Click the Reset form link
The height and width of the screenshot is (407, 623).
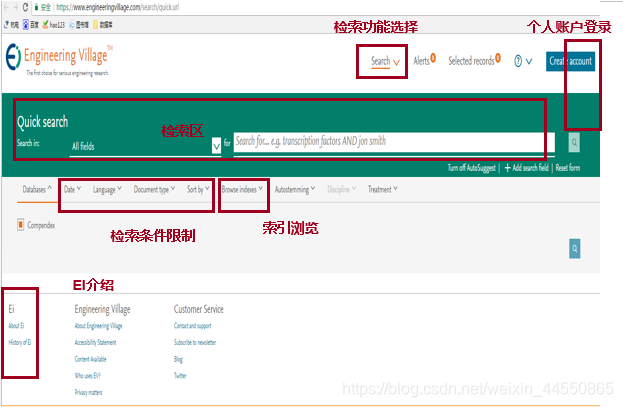(x=567, y=168)
